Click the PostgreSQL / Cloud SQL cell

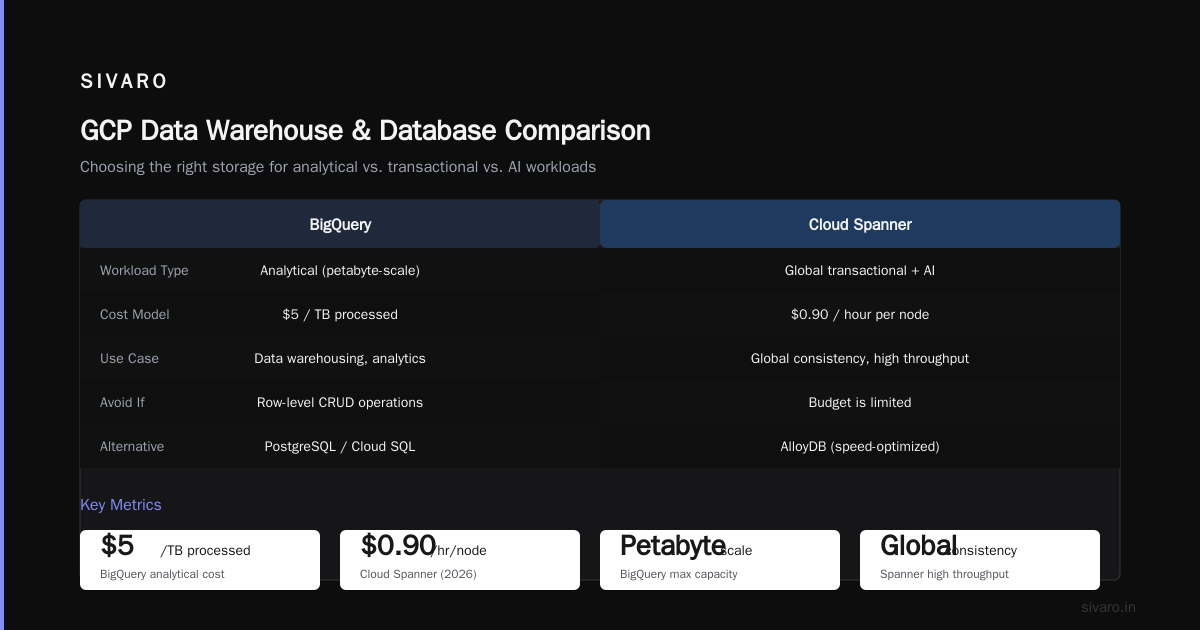(x=340, y=447)
